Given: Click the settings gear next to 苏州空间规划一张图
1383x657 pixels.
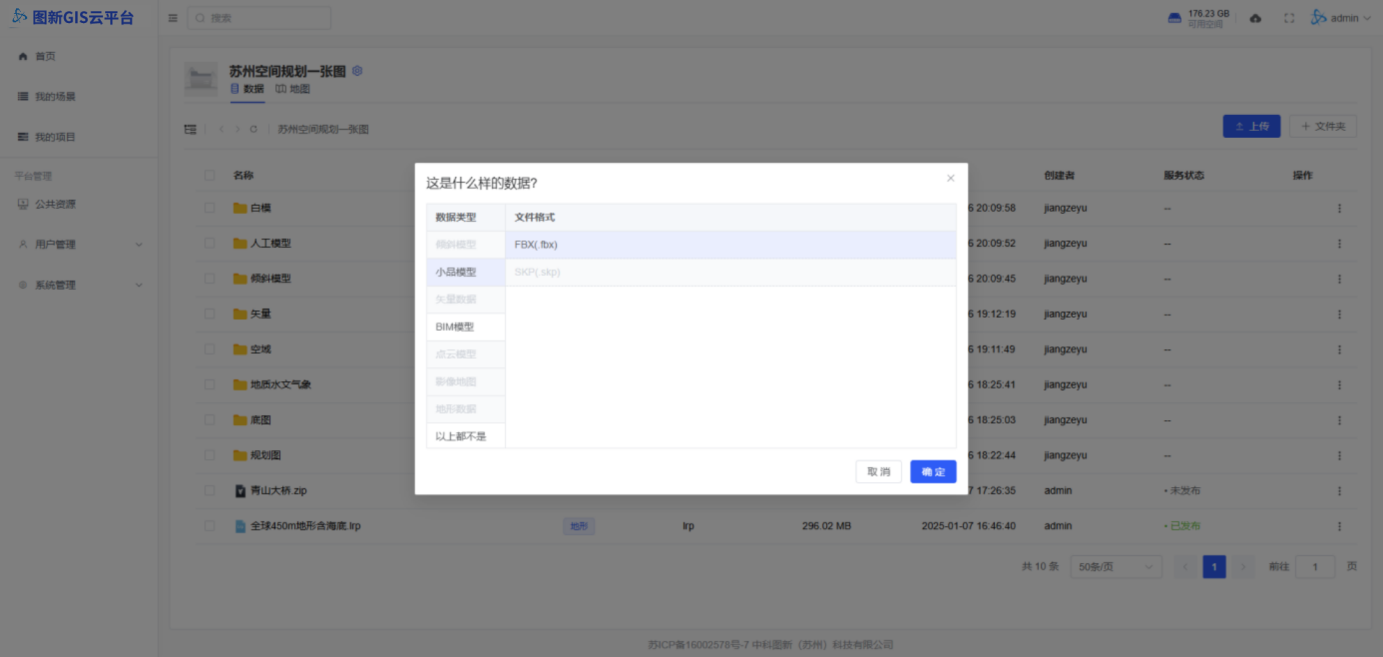Looking at the screenshot, I should pos(357,71).
